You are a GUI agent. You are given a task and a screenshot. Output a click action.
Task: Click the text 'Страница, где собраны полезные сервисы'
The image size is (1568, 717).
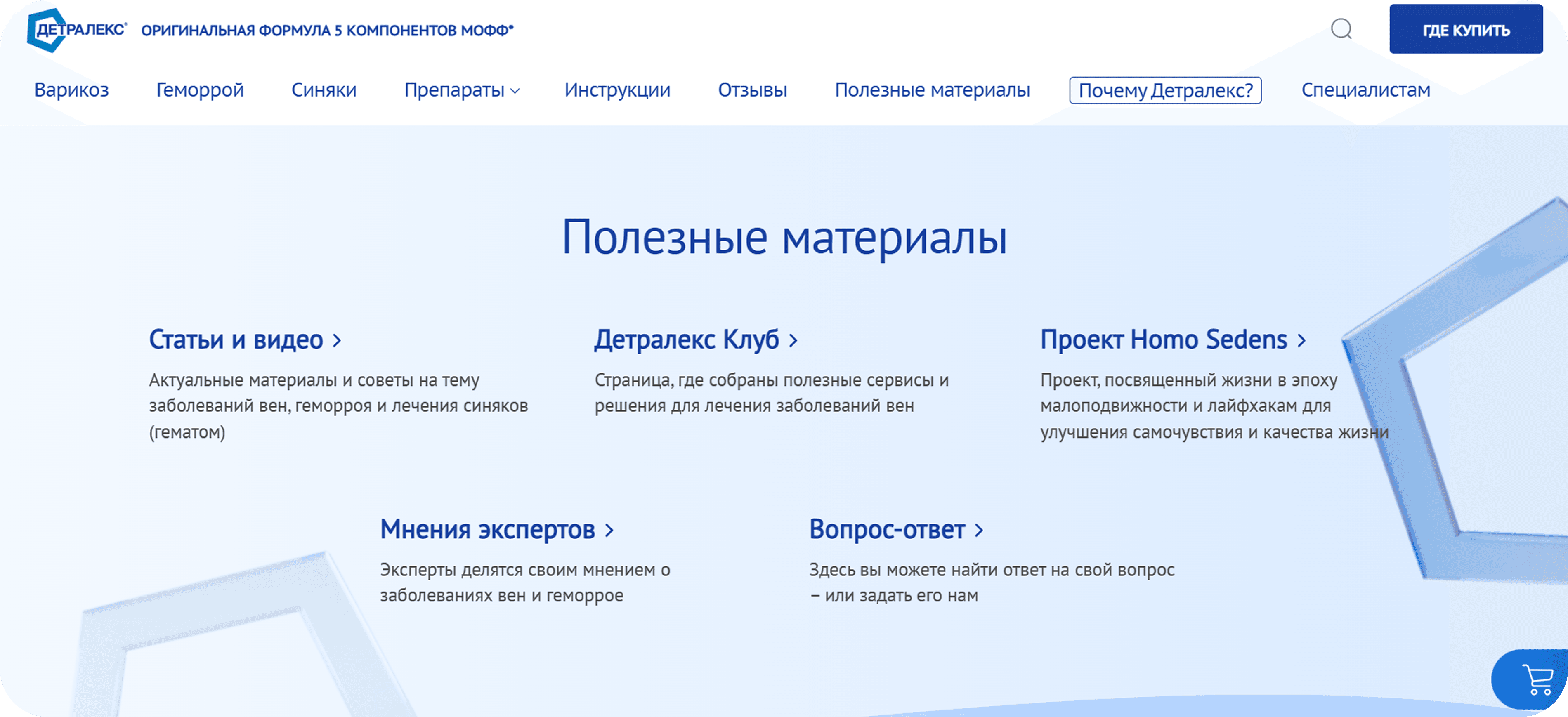click(772, 393)
